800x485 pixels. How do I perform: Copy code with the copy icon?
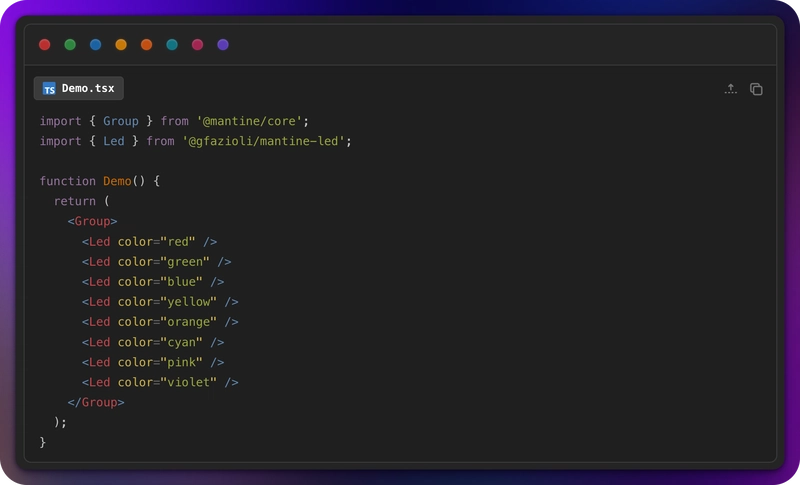[x=756, y=89]
